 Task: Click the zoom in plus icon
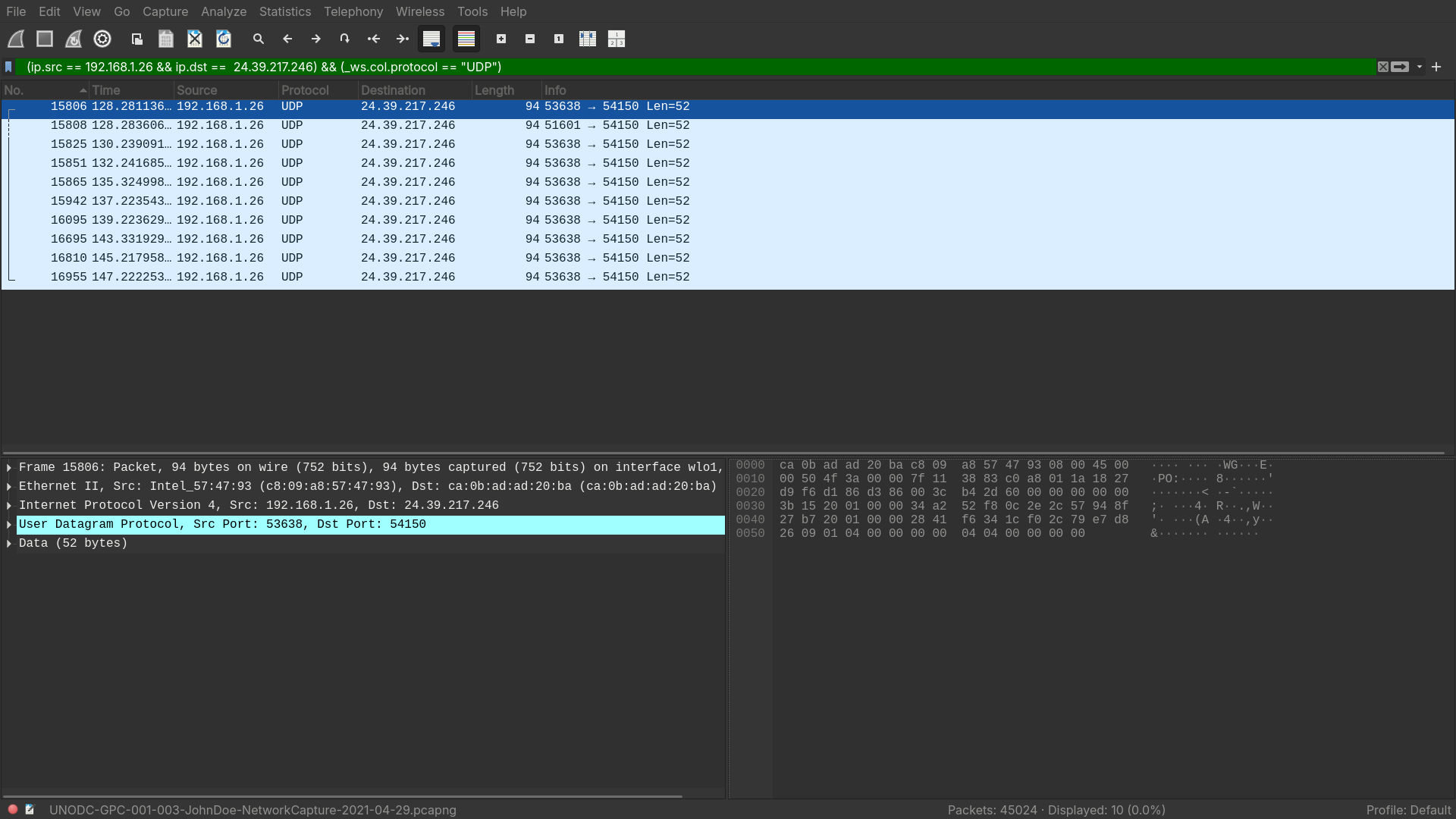[501, 39]
